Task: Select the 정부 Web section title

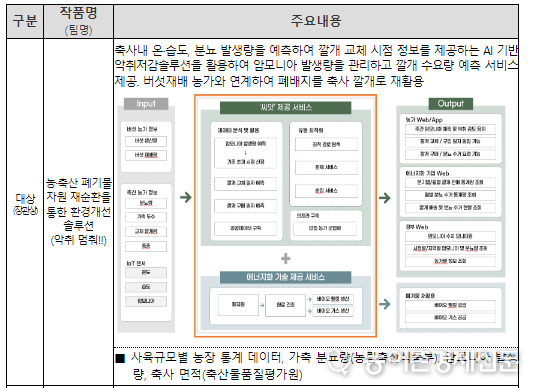Action: tap(417, 227)
